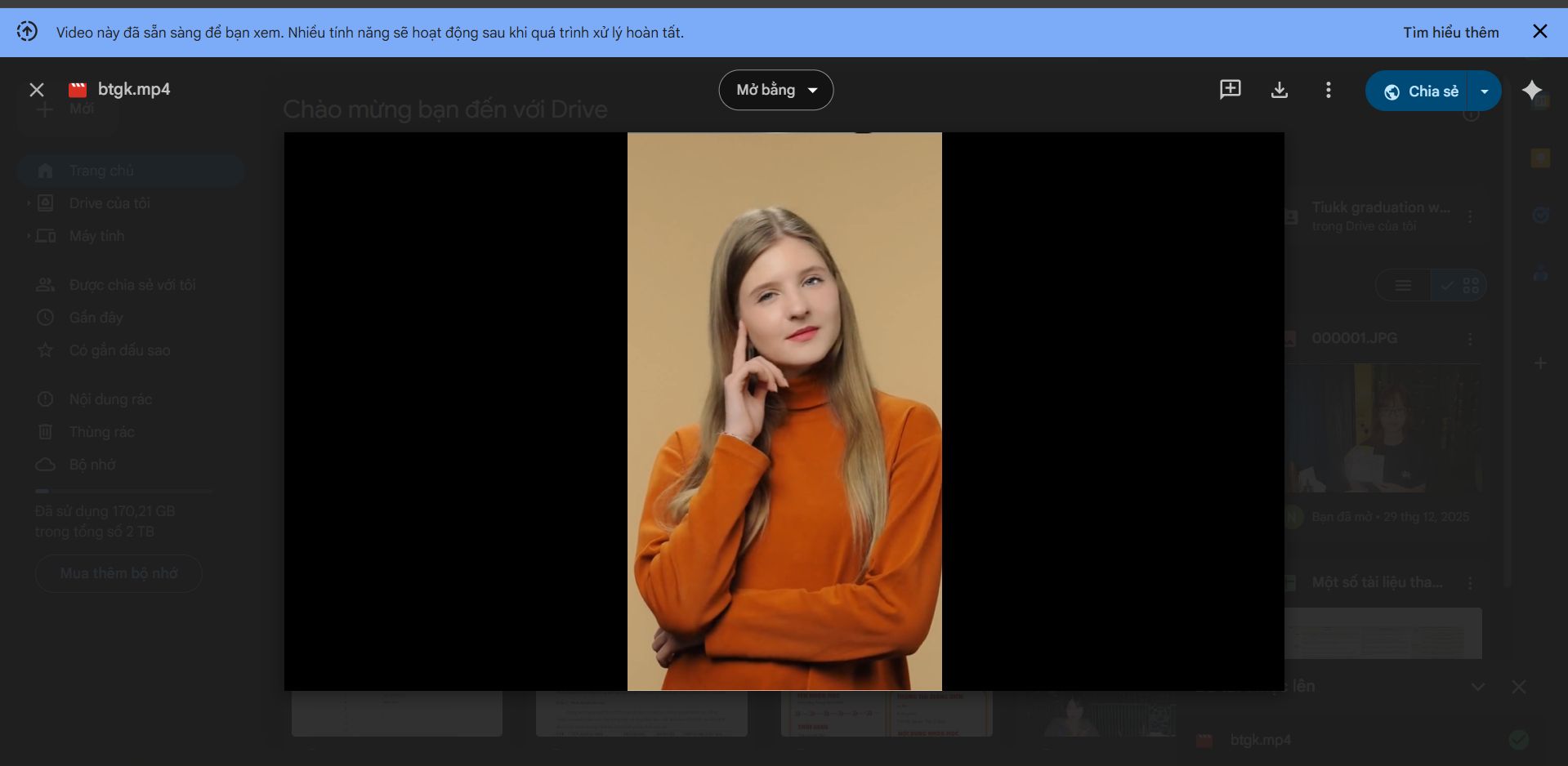This screenshot has width=1568, height=766.
Task: Open 'Có gắn dấu sao' starred items
Action: coord(119,350)
